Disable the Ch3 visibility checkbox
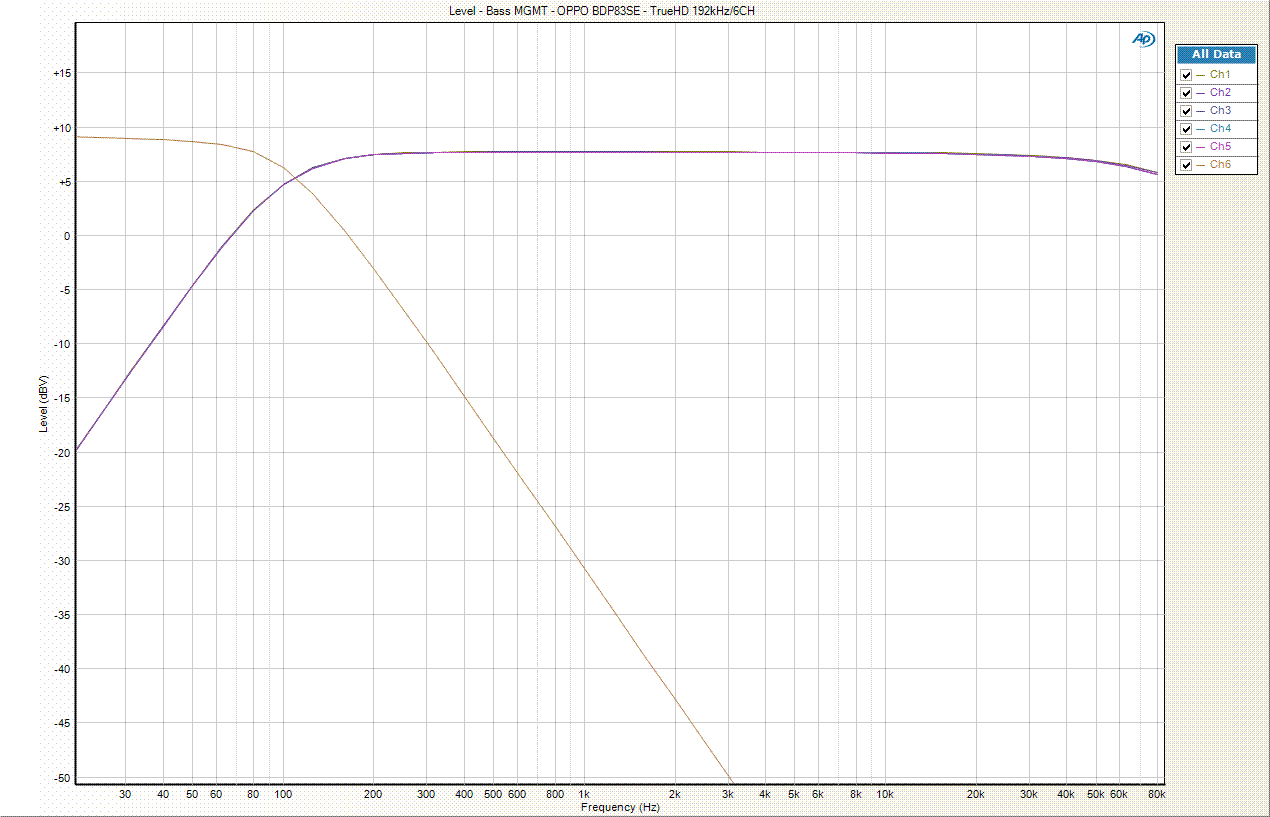The height and width of the screenshot is (817, 1270). [1186, 111]
